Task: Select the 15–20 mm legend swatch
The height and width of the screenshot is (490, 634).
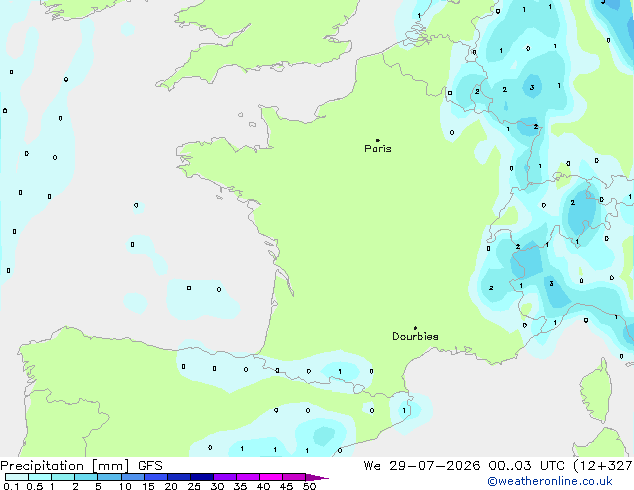Action: [155, 477]
